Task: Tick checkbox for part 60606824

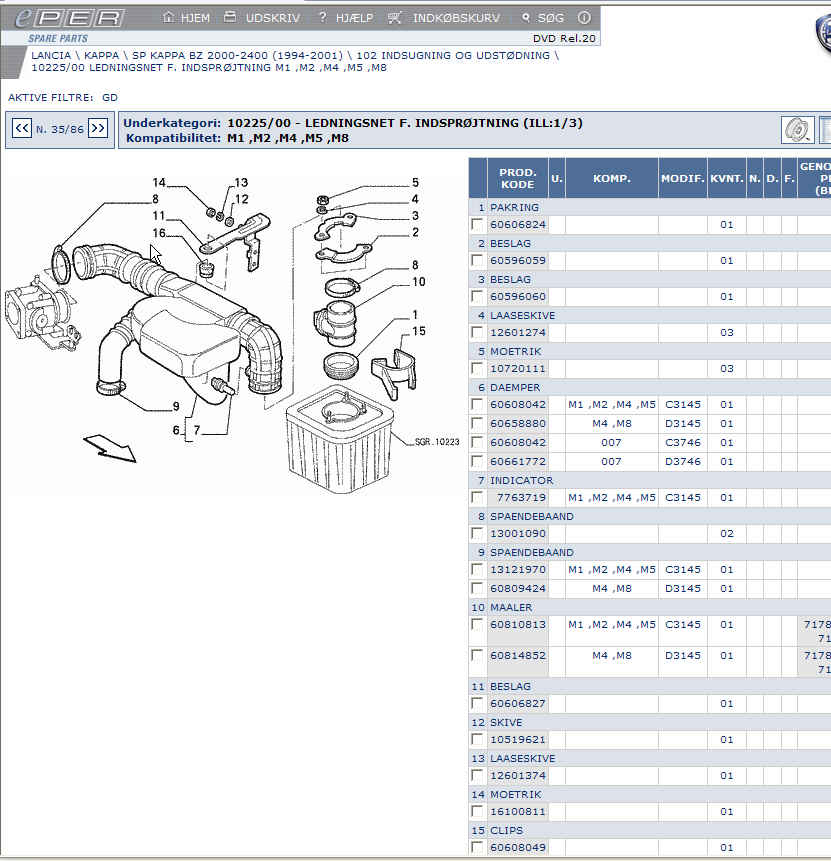Action: [477, 225]
